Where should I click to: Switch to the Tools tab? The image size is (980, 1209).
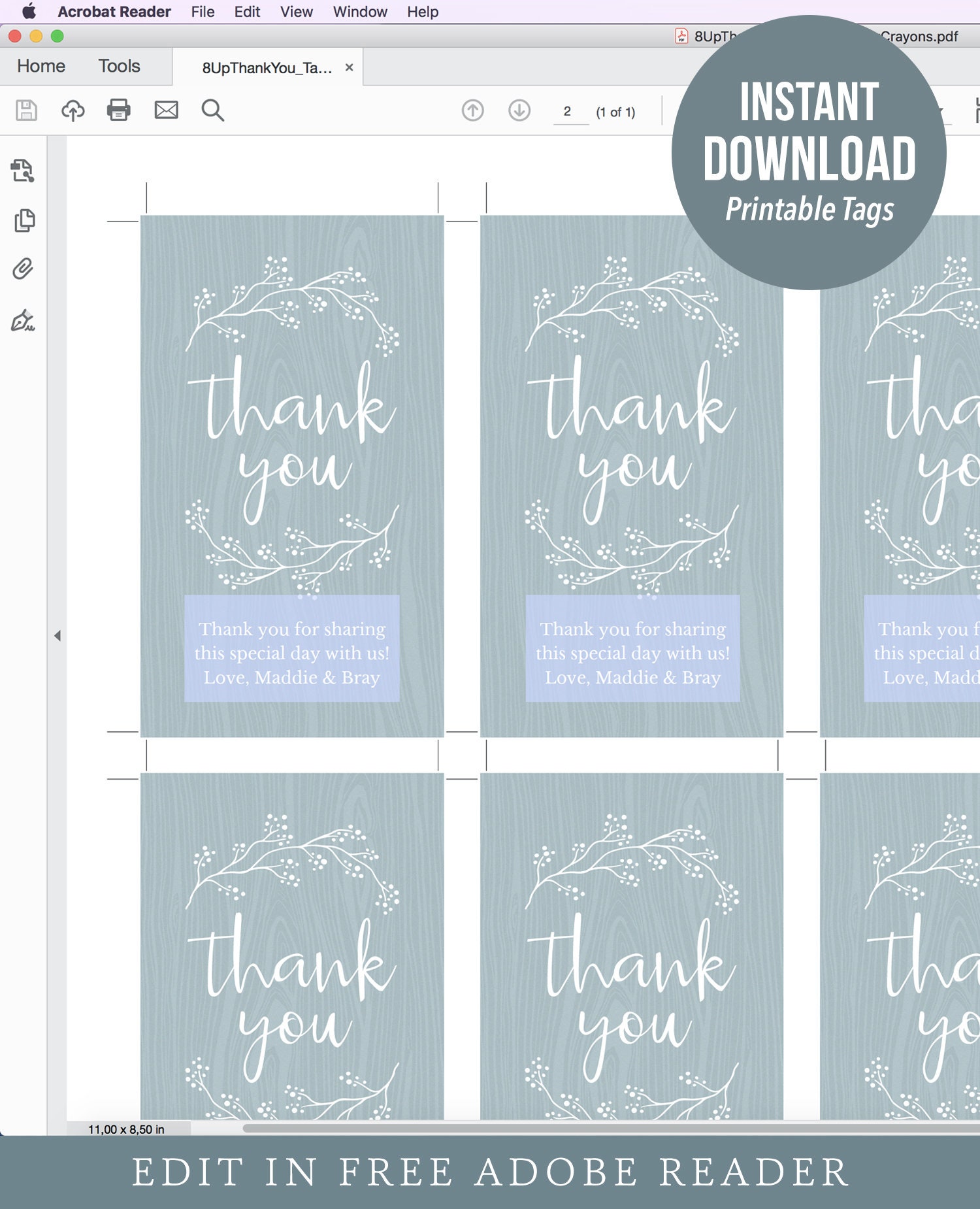(x=120, y=66)
